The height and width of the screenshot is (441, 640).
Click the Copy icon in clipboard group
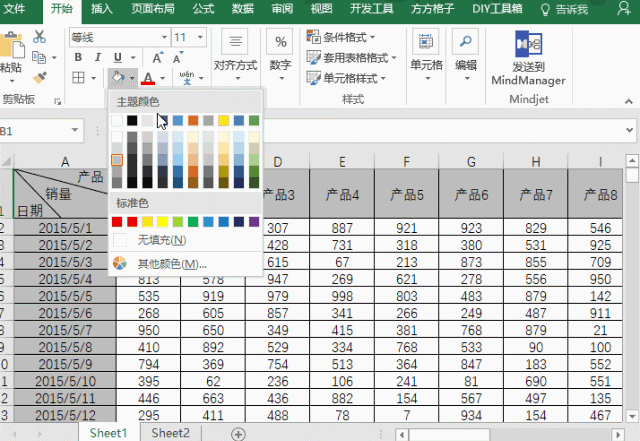[x=39, y=58]
